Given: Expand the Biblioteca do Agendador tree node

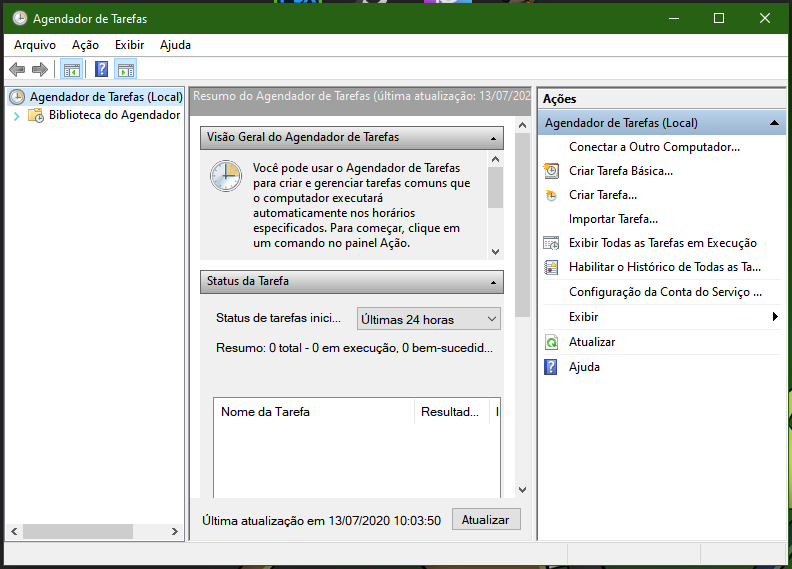Looking at the screenshot, I should tap(16, 116).
